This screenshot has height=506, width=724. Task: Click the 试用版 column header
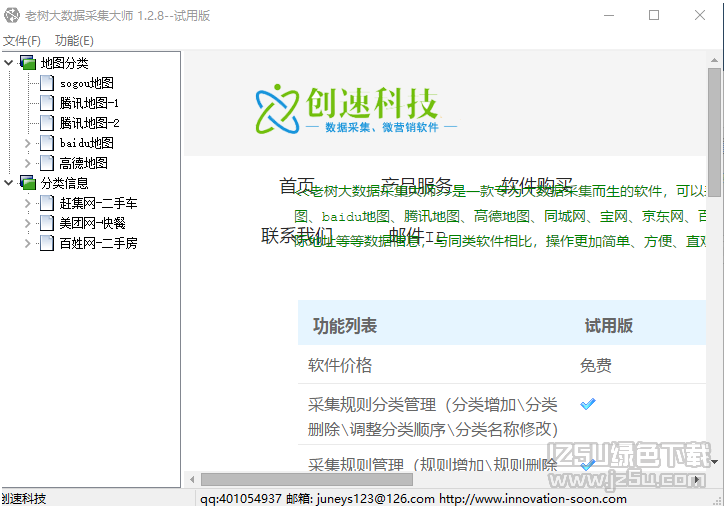click(x=609, y=326)
